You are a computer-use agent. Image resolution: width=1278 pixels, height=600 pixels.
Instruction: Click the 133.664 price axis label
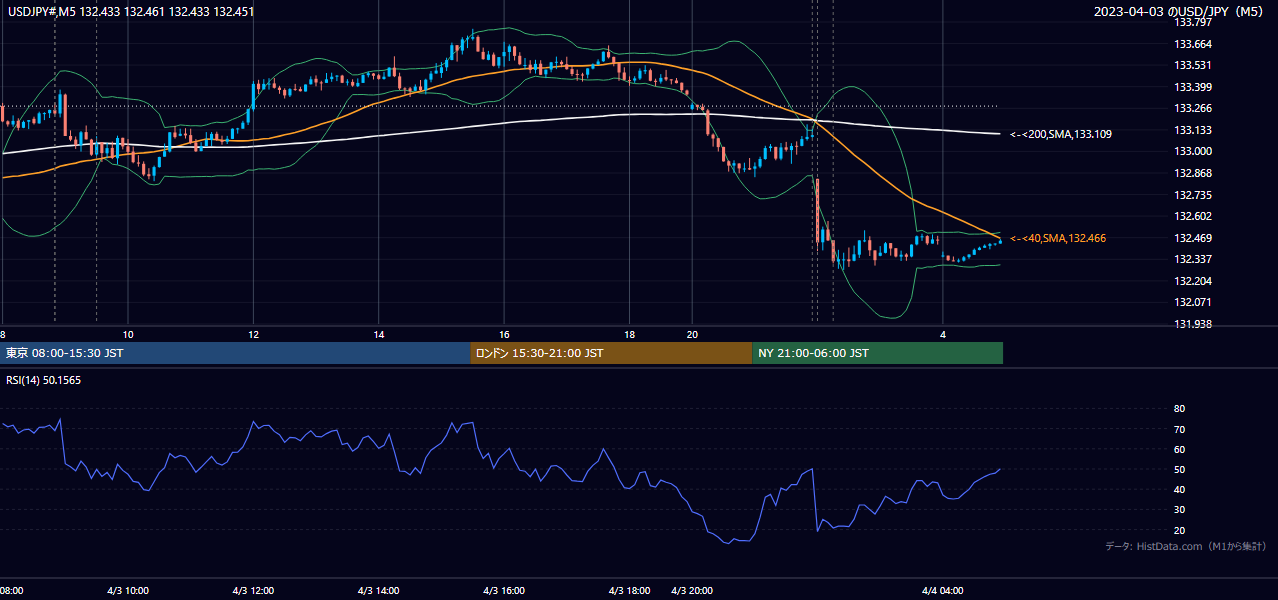pos(1192,44)
